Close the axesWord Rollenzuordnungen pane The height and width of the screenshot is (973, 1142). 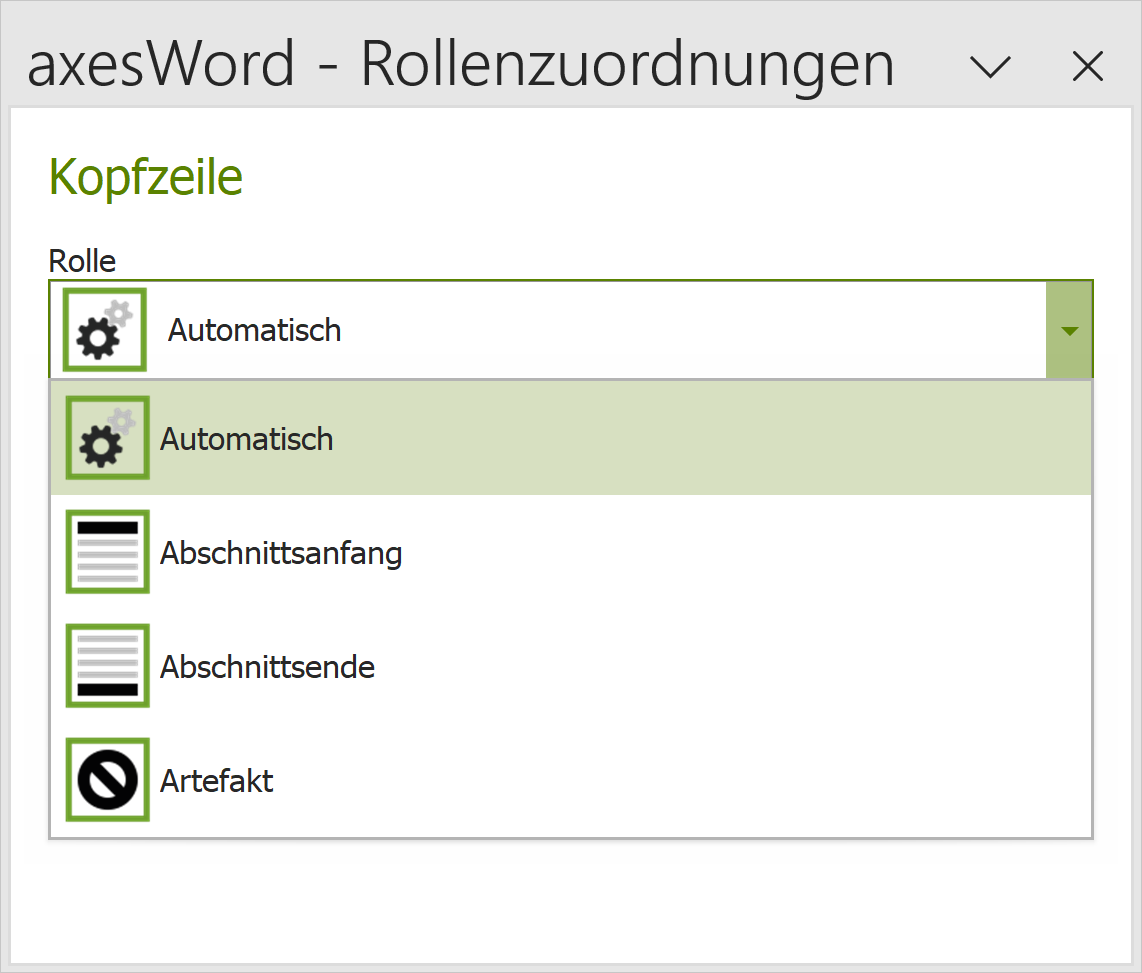coord(1088,67)
